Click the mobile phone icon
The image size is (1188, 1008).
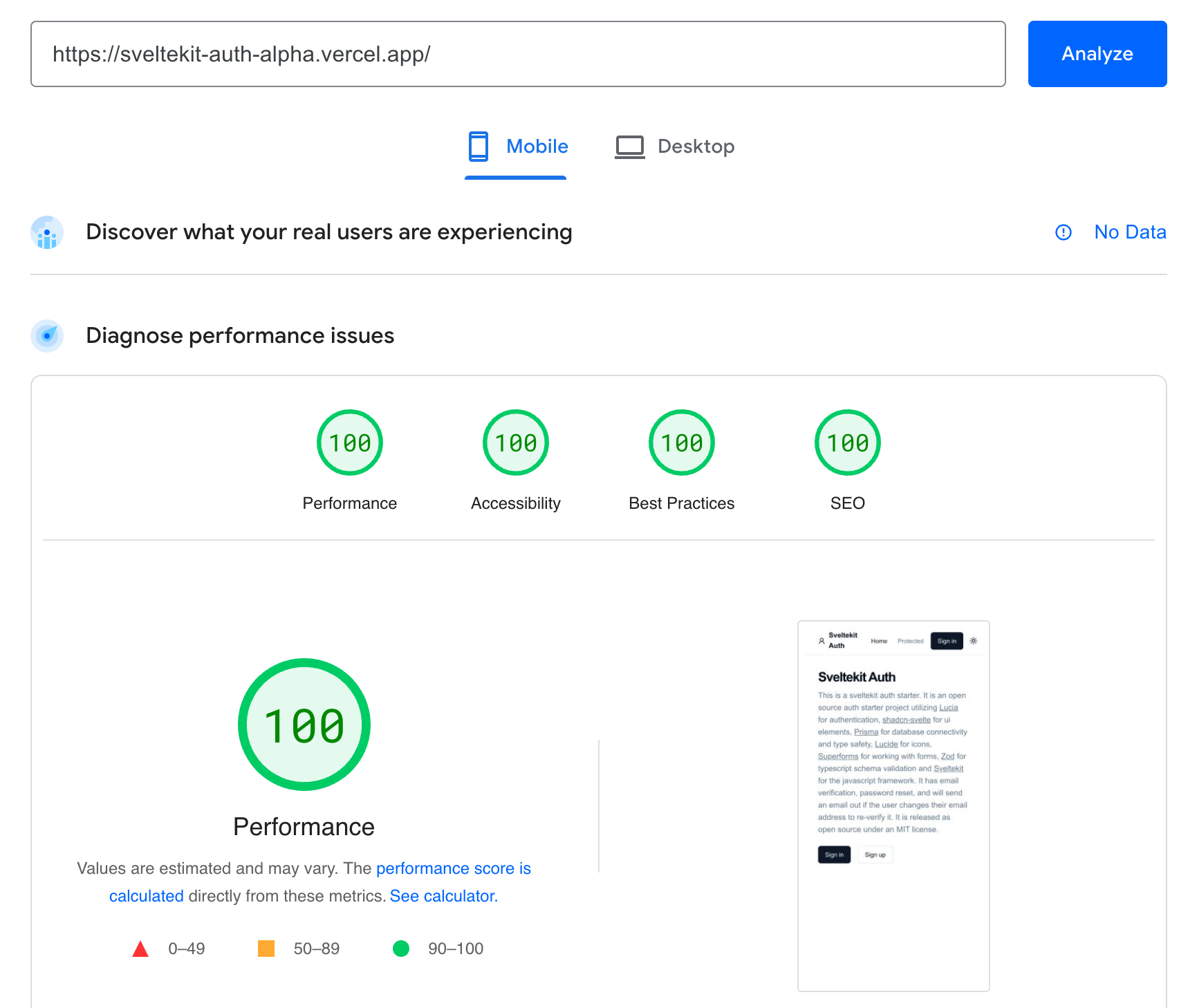479,147
